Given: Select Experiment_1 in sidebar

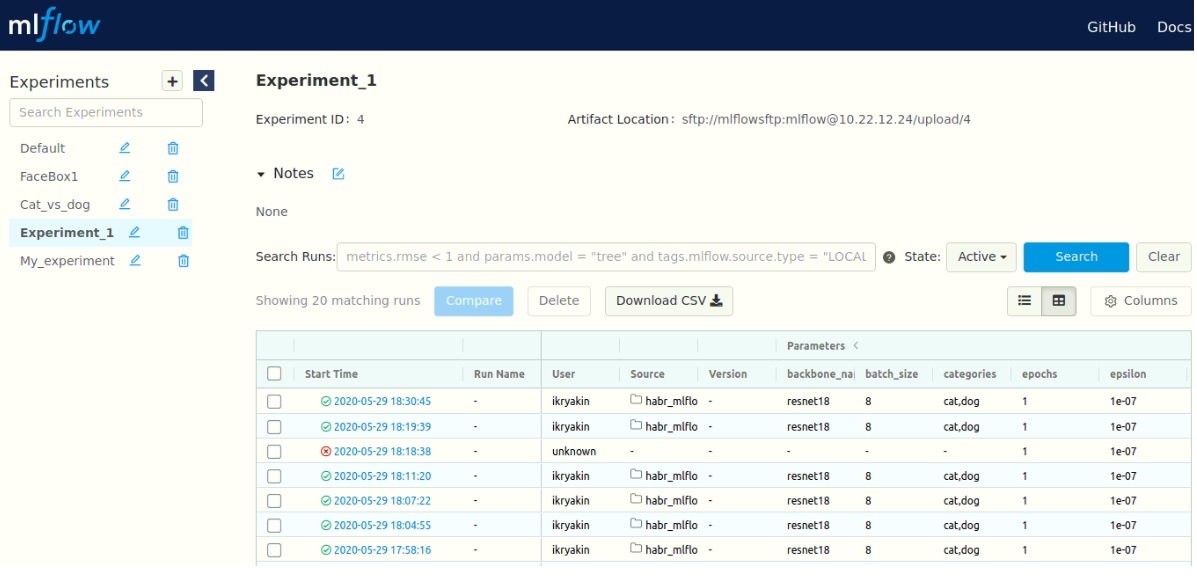Looking at the screenshot, I should click(x=67, y=233).
